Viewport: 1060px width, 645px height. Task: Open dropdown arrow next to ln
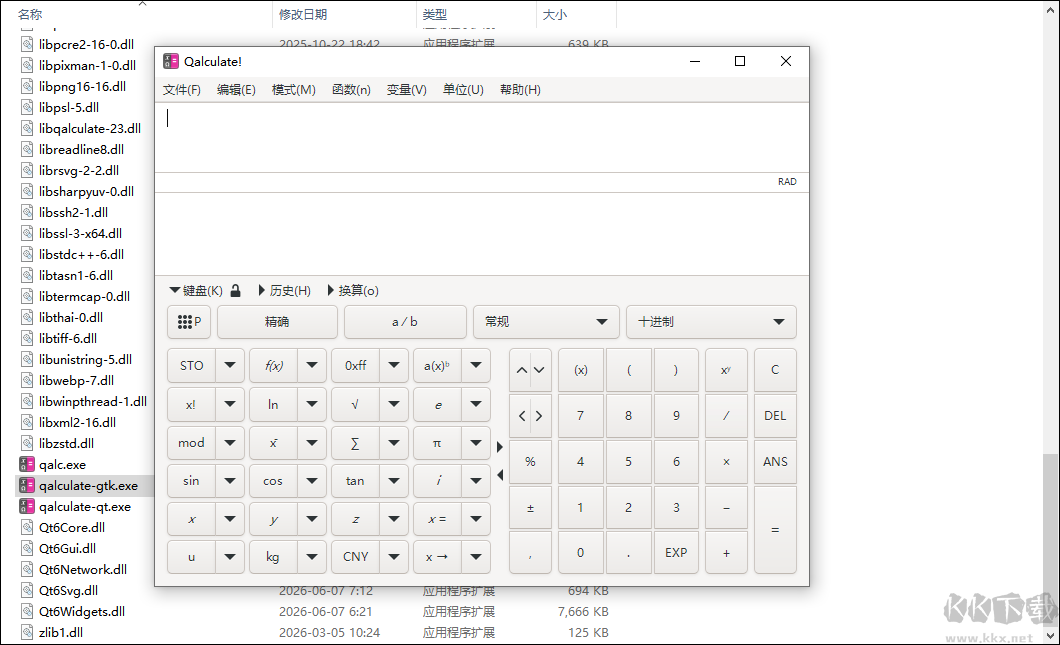(312, 404)
